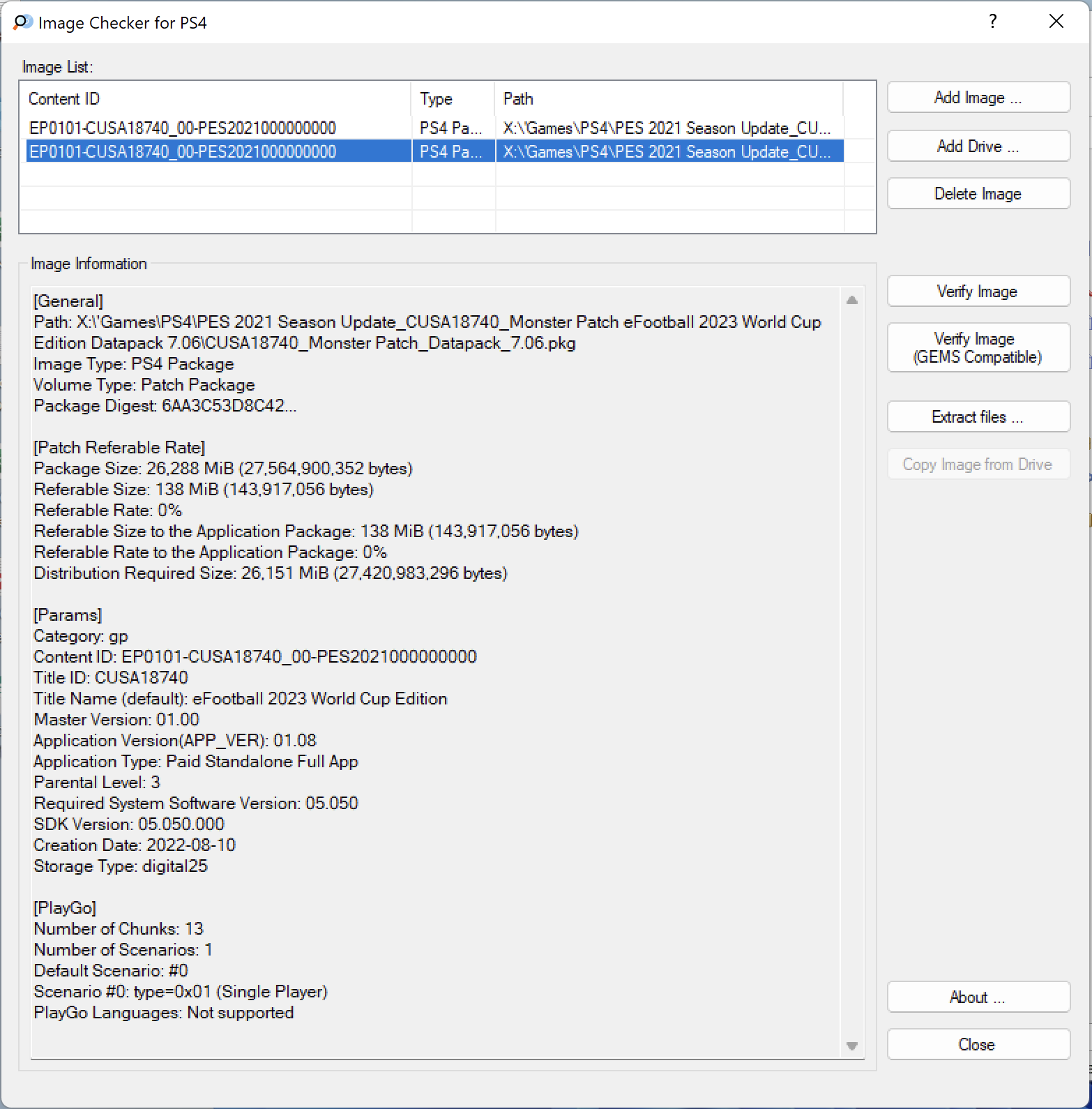The height and width of the screenshot is (1109, 1092).
Task: Select the first unhighlighted image list row
Action: tap(434, 128)
